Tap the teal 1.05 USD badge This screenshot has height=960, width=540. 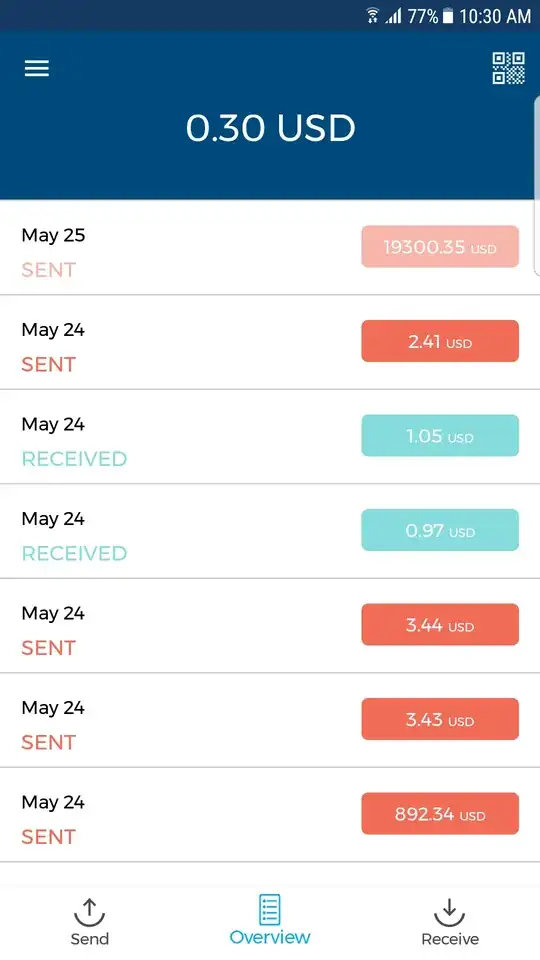[x=440, y=435]
